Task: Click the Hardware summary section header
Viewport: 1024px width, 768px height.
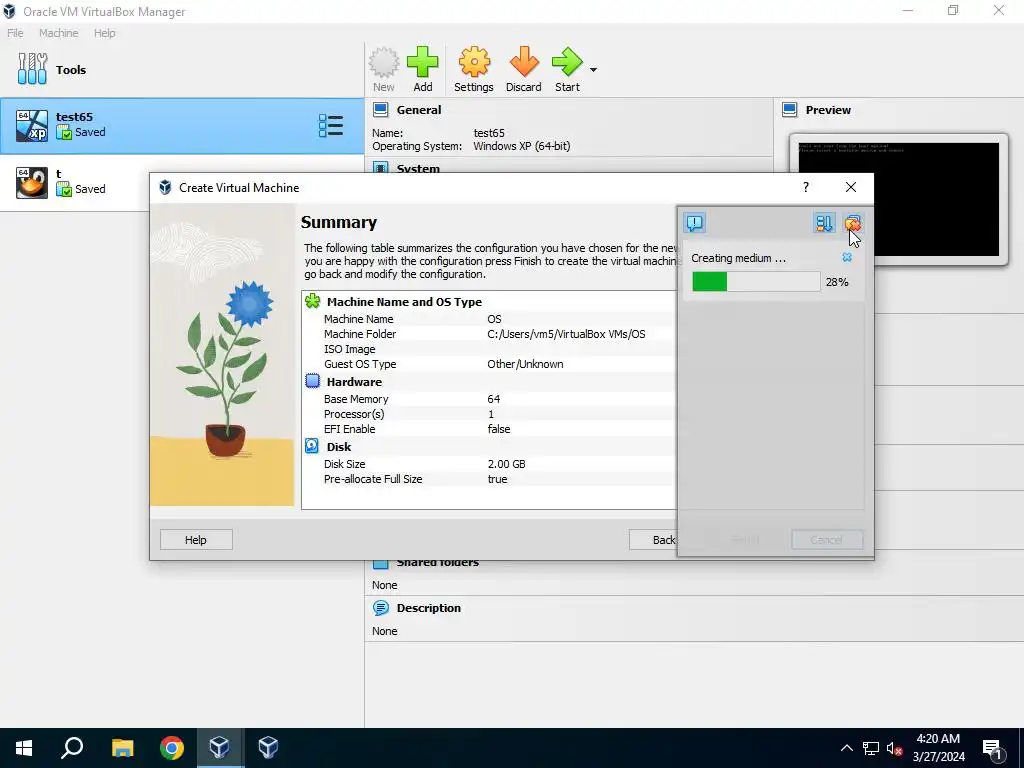Action: coord(354,382)
